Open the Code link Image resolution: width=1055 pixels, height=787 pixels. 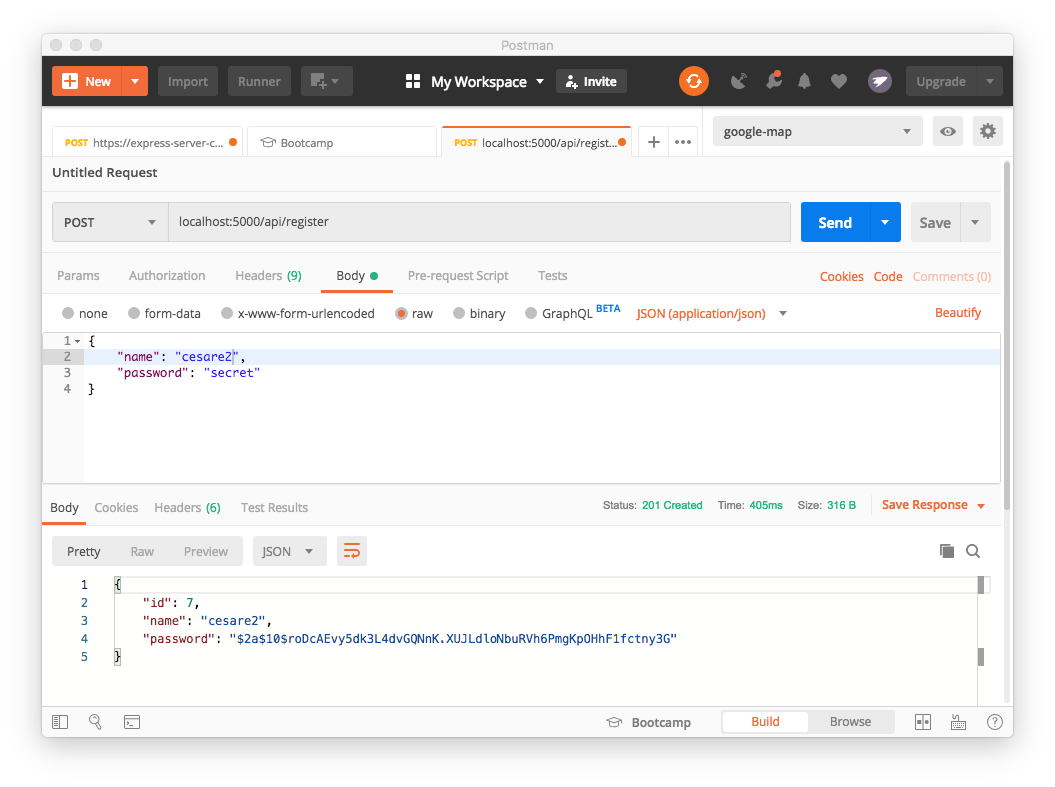[x=888, y=276]
